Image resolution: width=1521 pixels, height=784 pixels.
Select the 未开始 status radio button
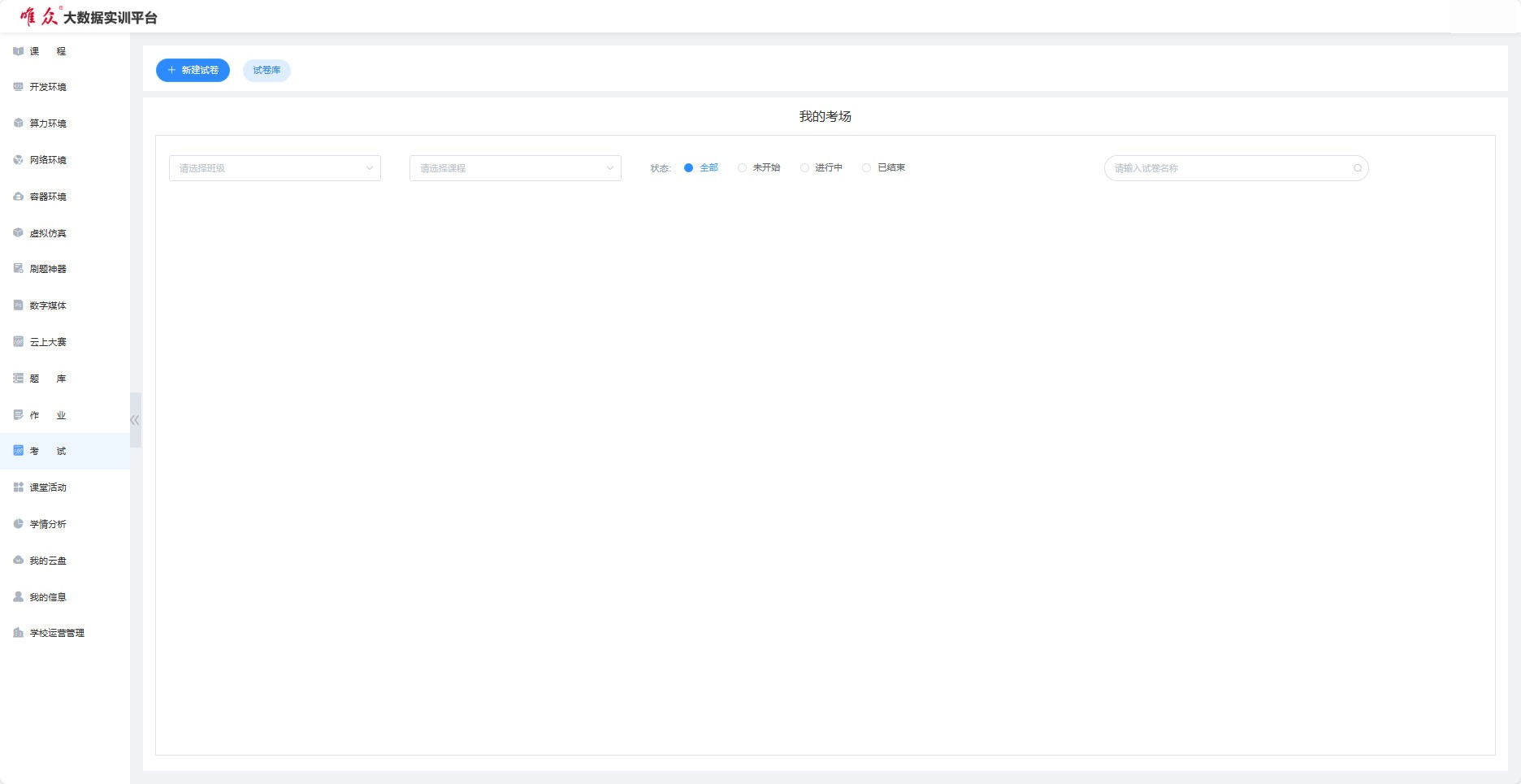(742, 168)
